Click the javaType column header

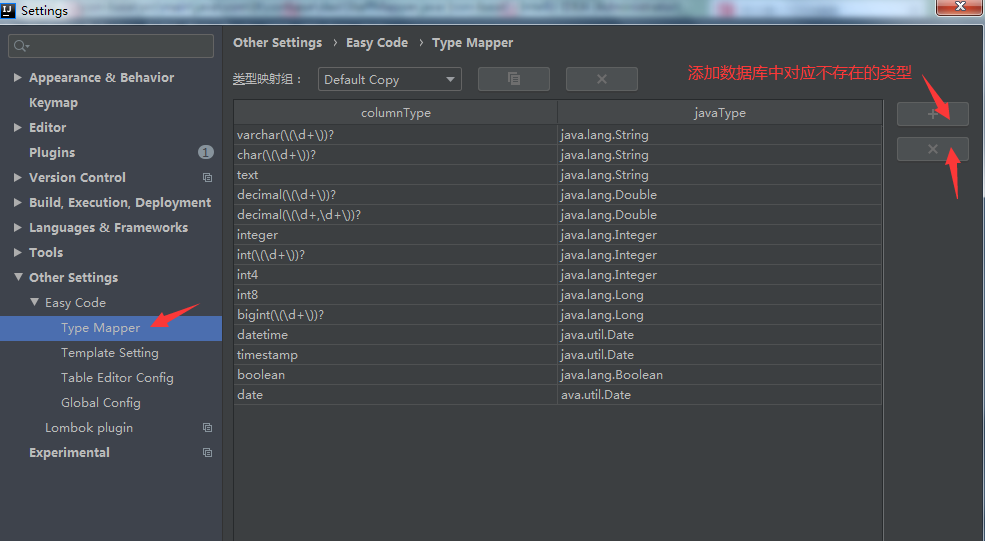click(720, 112)
